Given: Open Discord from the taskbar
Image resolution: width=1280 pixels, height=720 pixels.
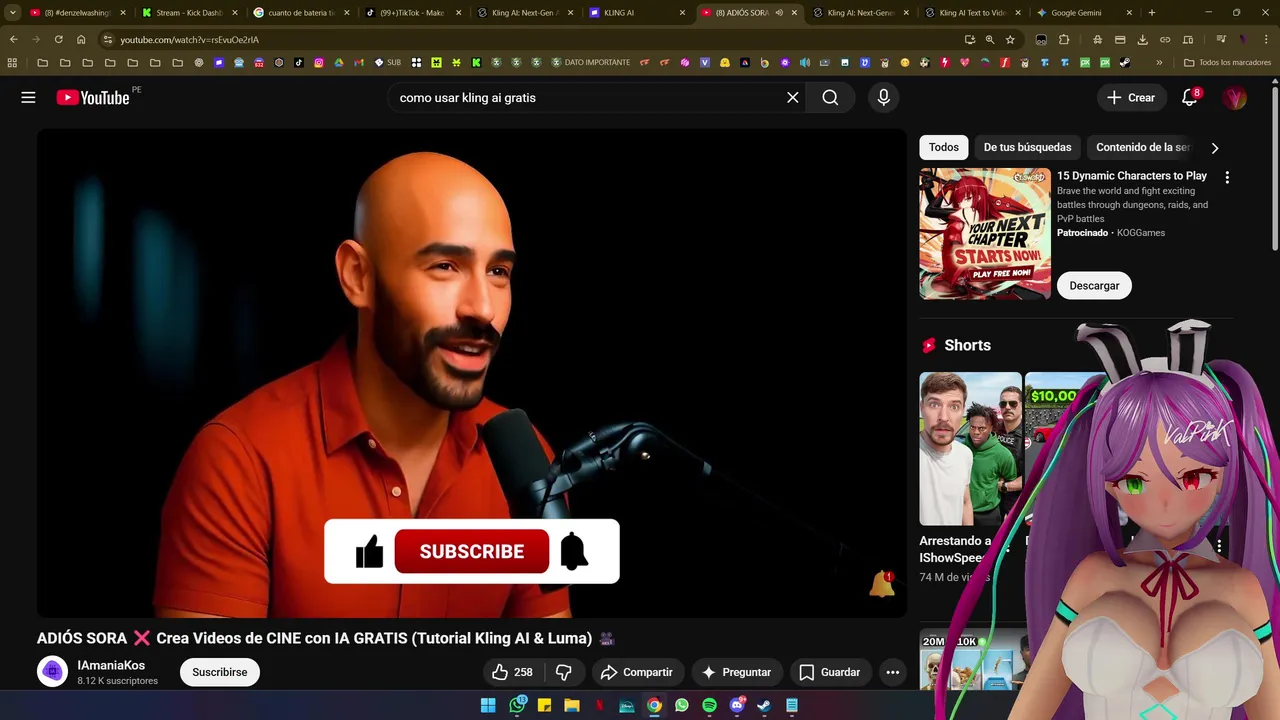Looking at the screenshot, I should point(737,705).
